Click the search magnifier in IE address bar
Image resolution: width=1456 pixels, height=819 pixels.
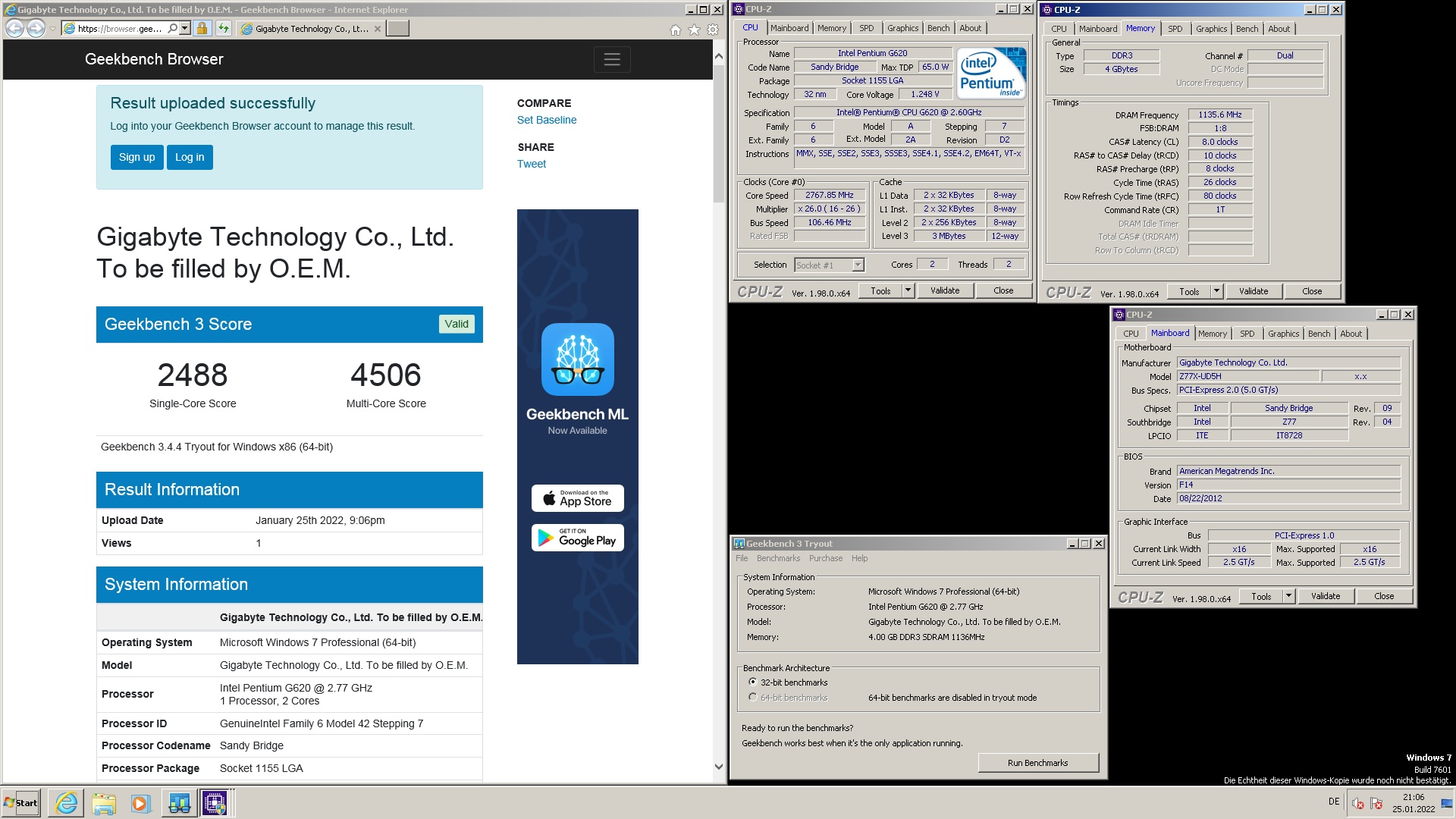(172, 29)
